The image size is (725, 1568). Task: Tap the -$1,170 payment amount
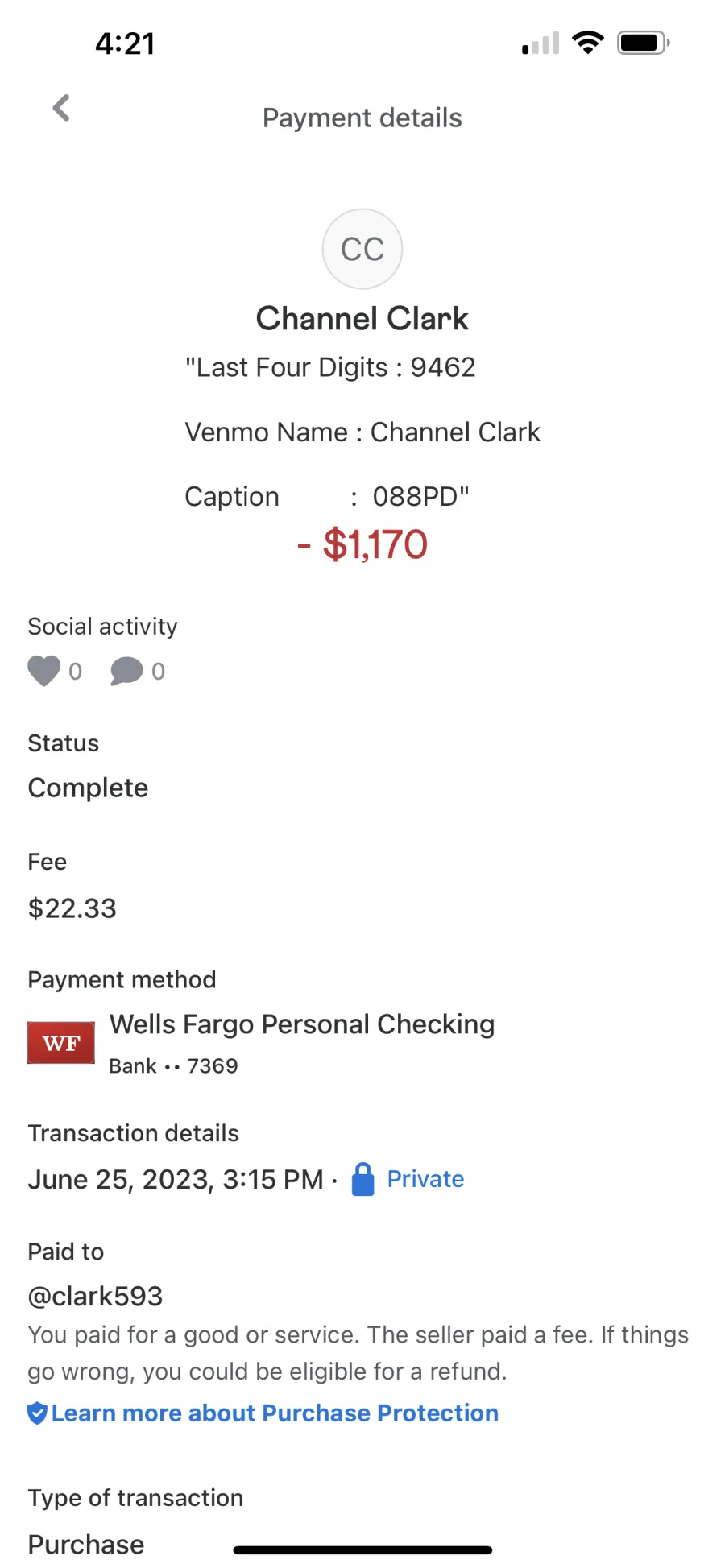(362, 545)
